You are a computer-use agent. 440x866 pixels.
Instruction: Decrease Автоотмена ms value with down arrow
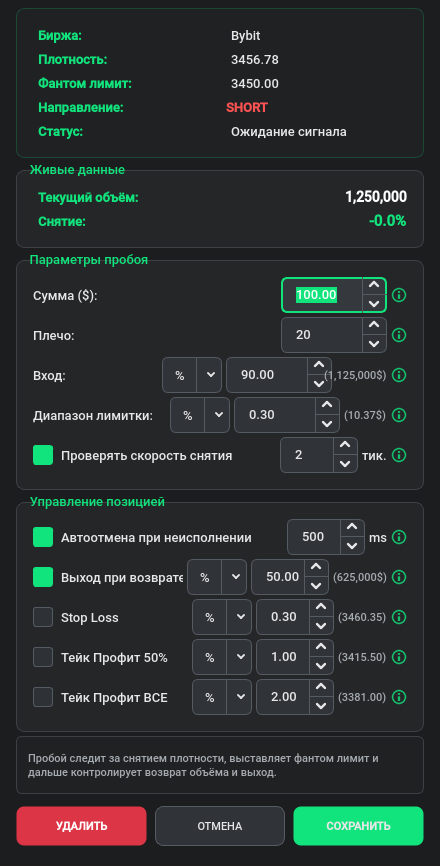352,546
